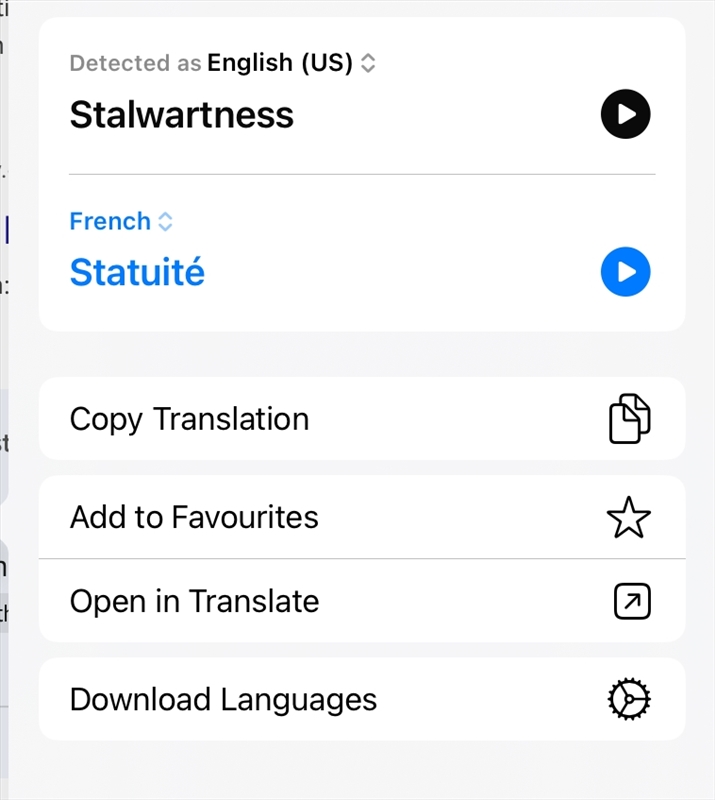The width and height of the screenshot is (715, 800).
Task: Click the Download Languages gear icon
Action: 628,699
